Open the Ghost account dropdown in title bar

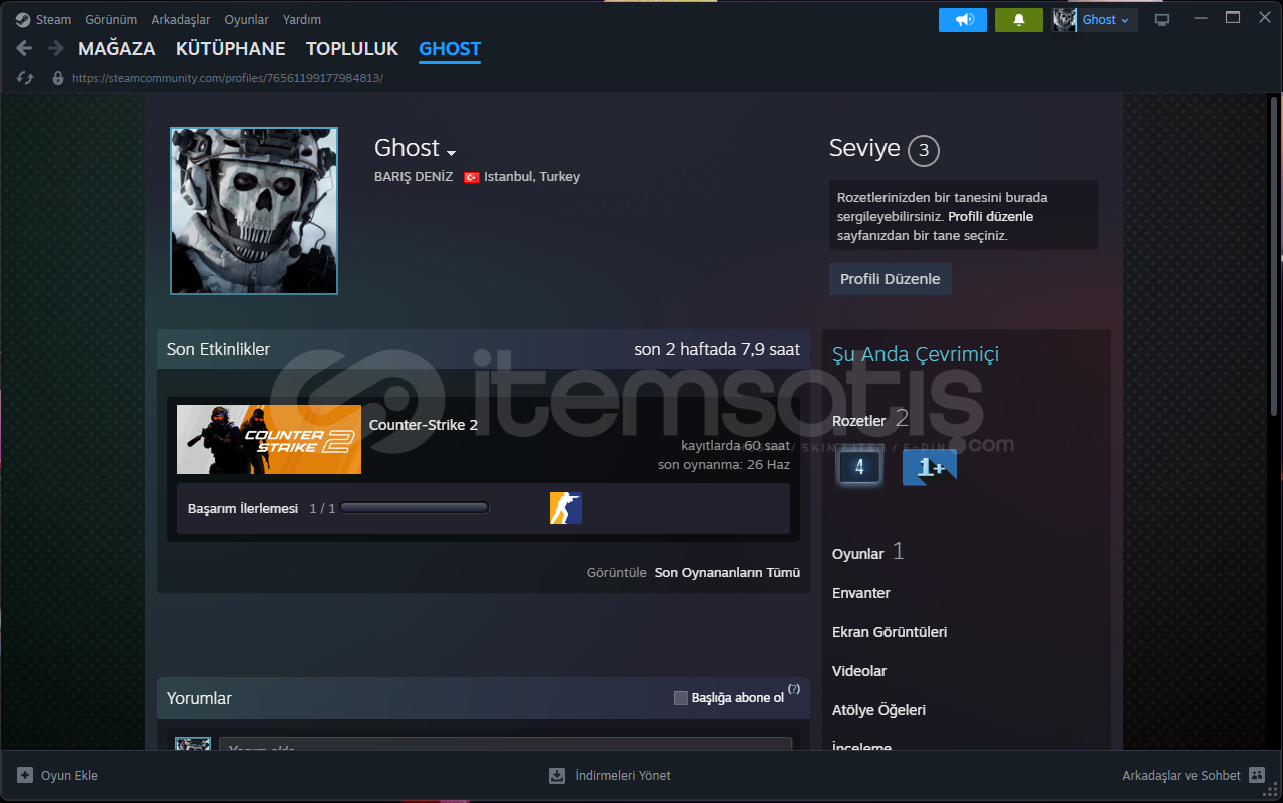point(1106,19)
